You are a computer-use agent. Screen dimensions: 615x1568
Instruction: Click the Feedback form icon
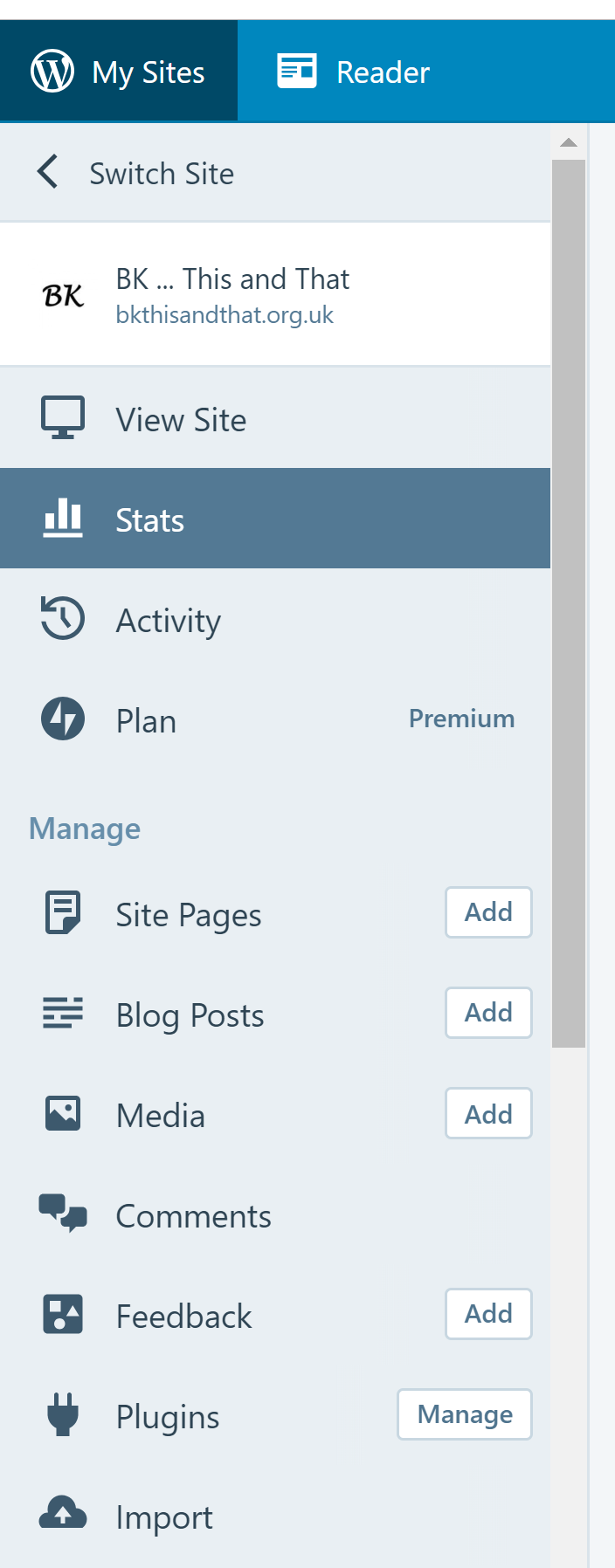63,1314
